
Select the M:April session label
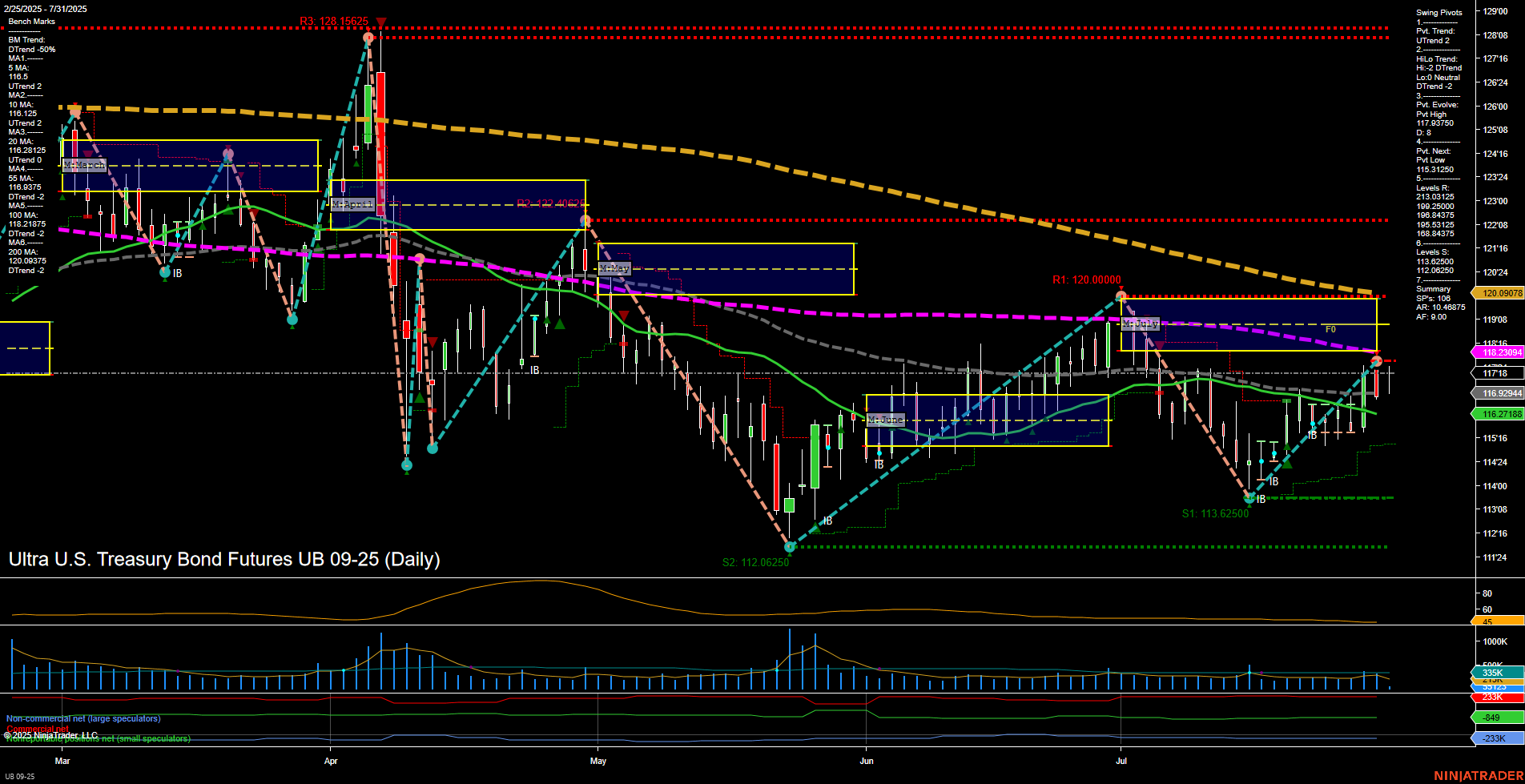(x=352, y=205)
